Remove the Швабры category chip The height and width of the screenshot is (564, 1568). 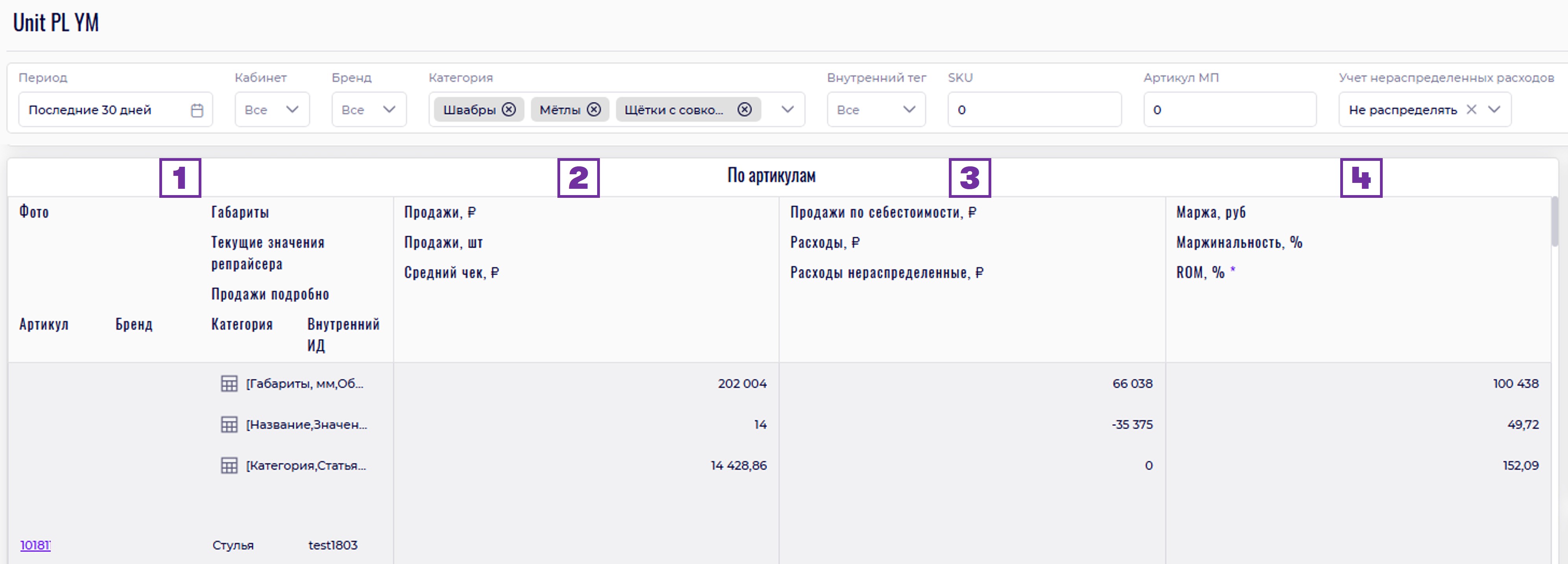tap(509, 109)
